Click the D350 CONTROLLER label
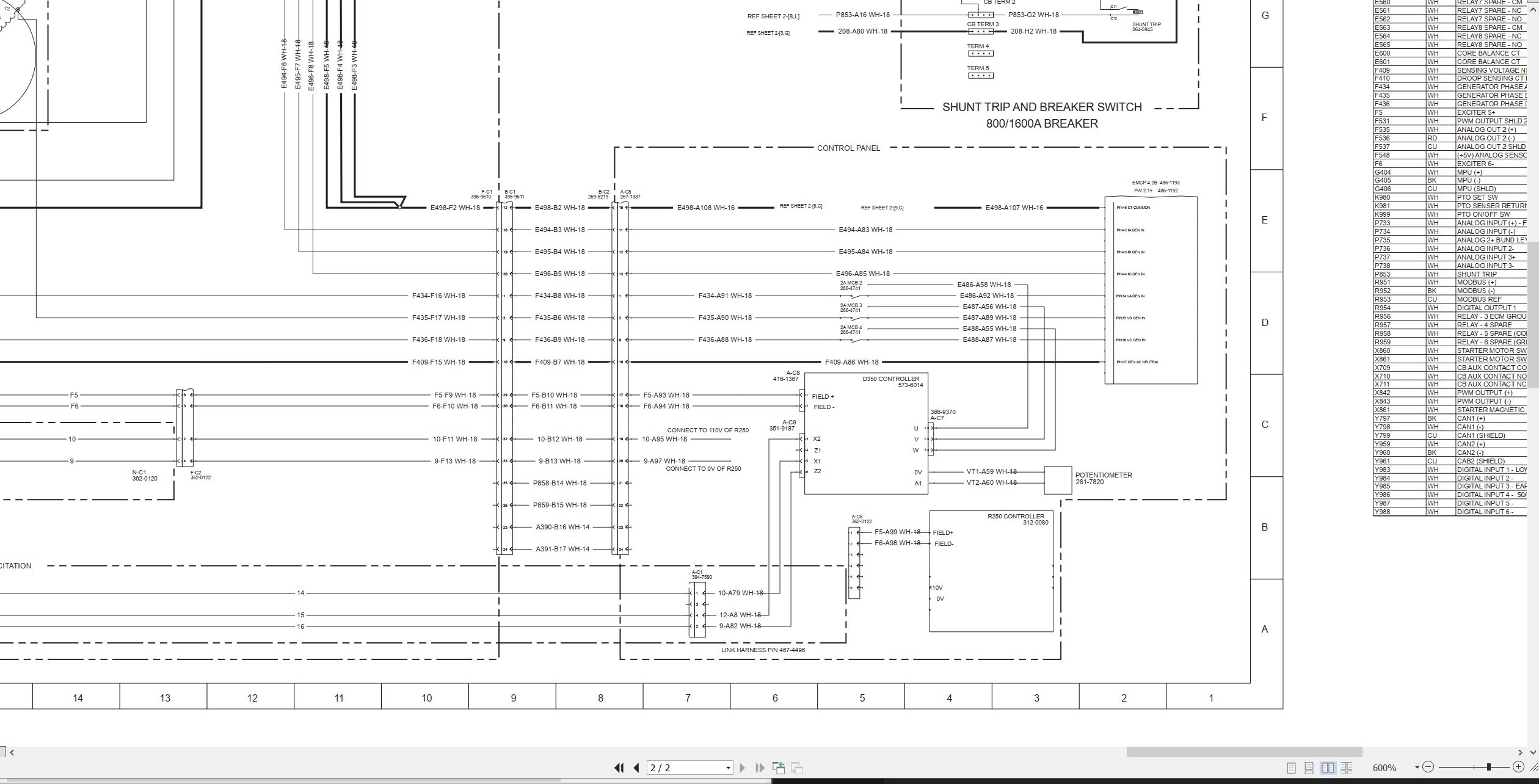This screenshot has width=1539, height=784. (x=890, y=379)
